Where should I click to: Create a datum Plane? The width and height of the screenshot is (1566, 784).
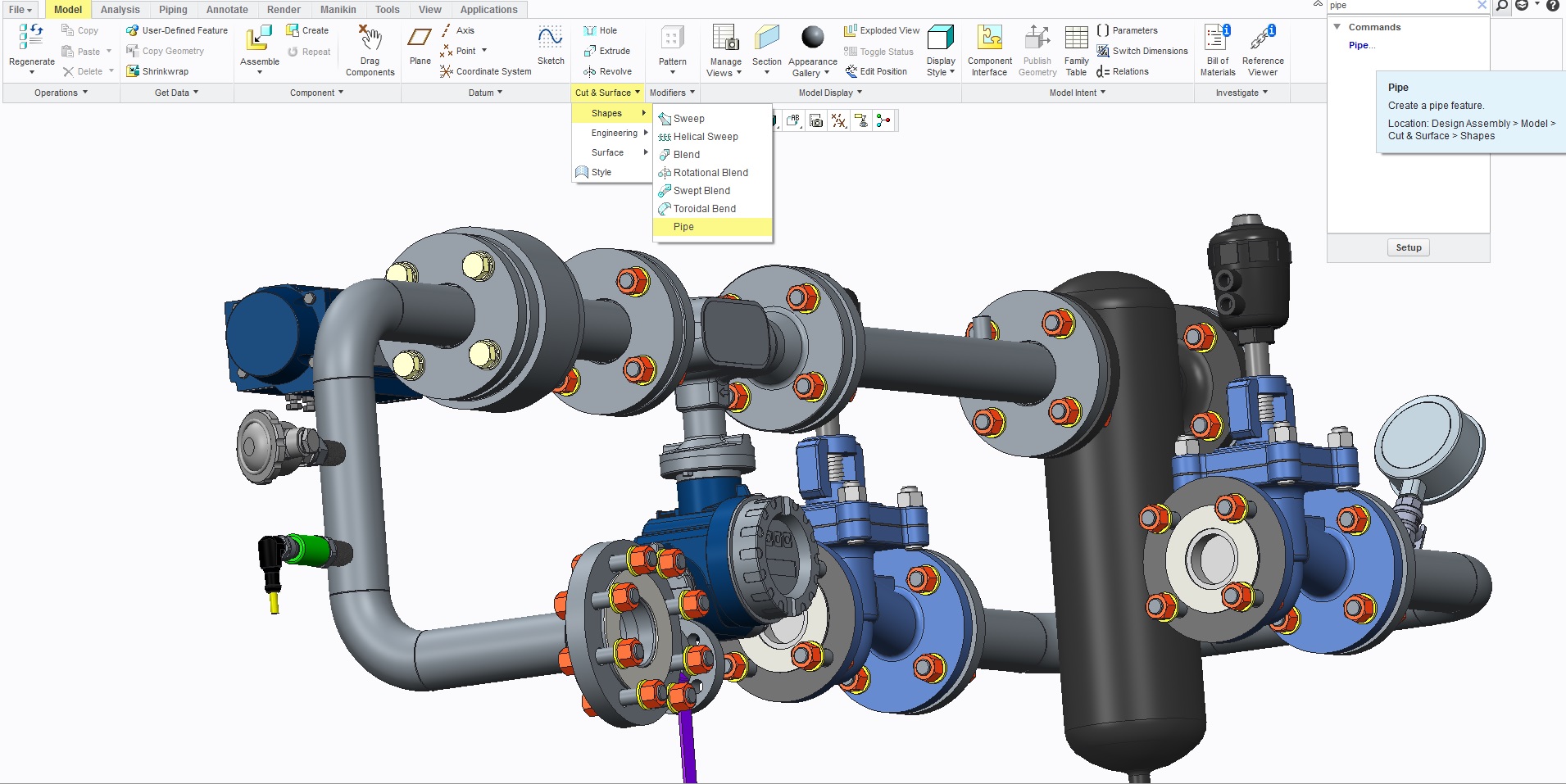click(420, 39)
